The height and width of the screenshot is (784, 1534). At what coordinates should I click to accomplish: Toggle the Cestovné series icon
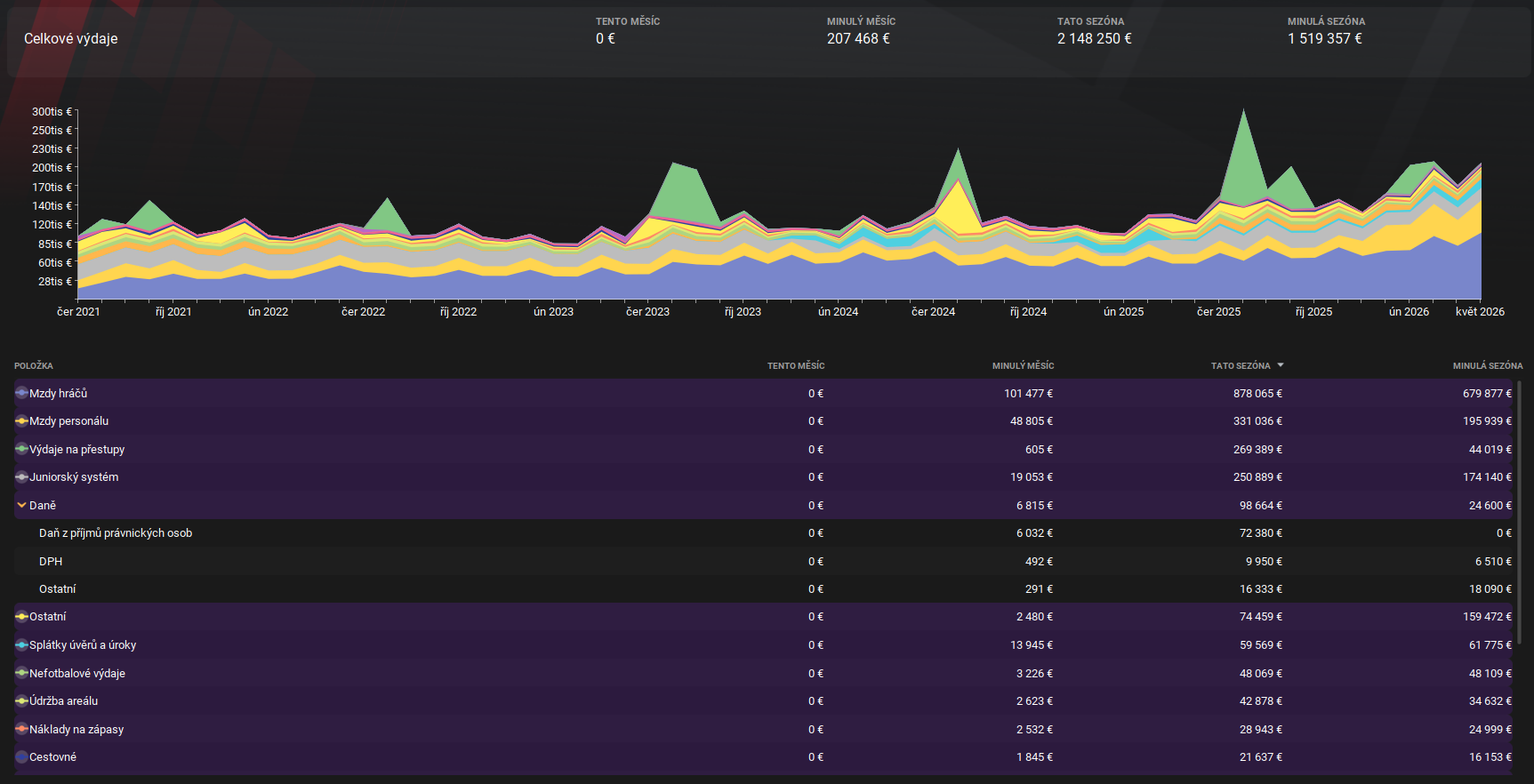(21, 757)
